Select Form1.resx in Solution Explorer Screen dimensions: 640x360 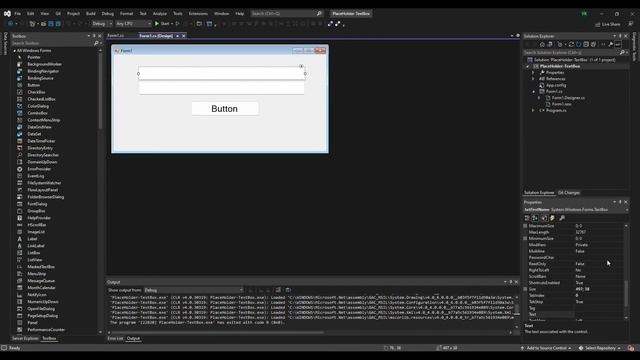pyautogui.click(x=562, y=104)
